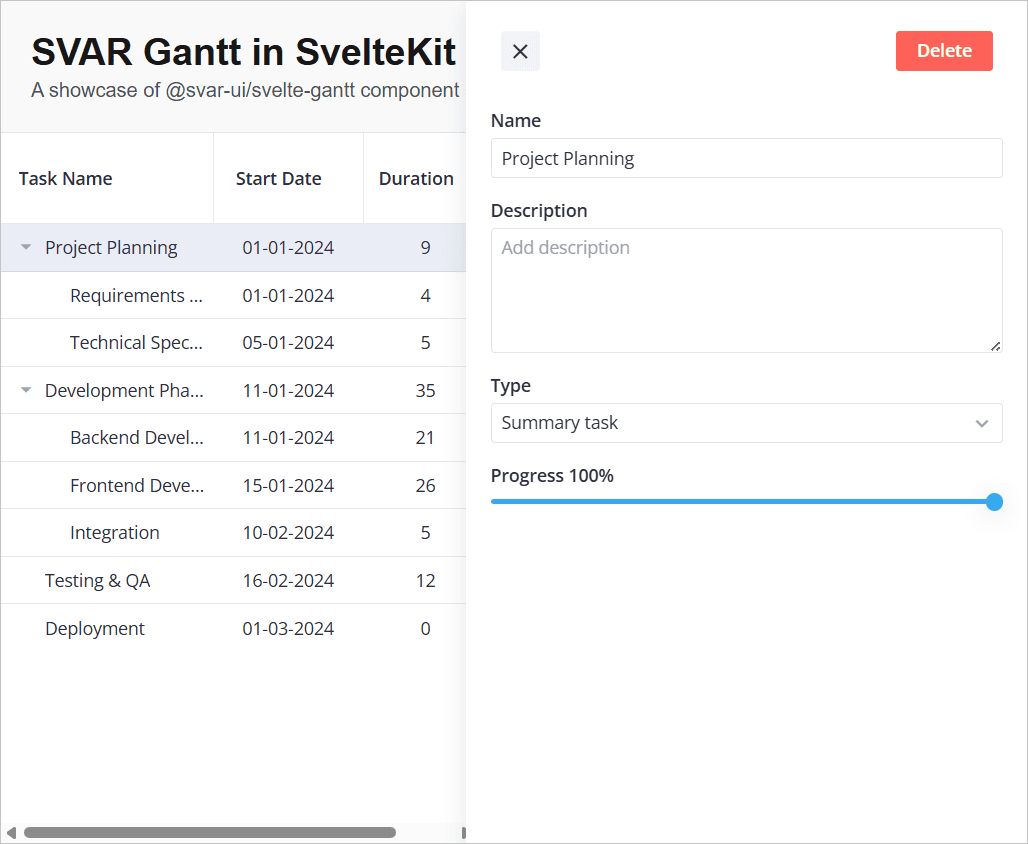Click the Task Name column header
1028x844 pixels.
pos(66,179)
